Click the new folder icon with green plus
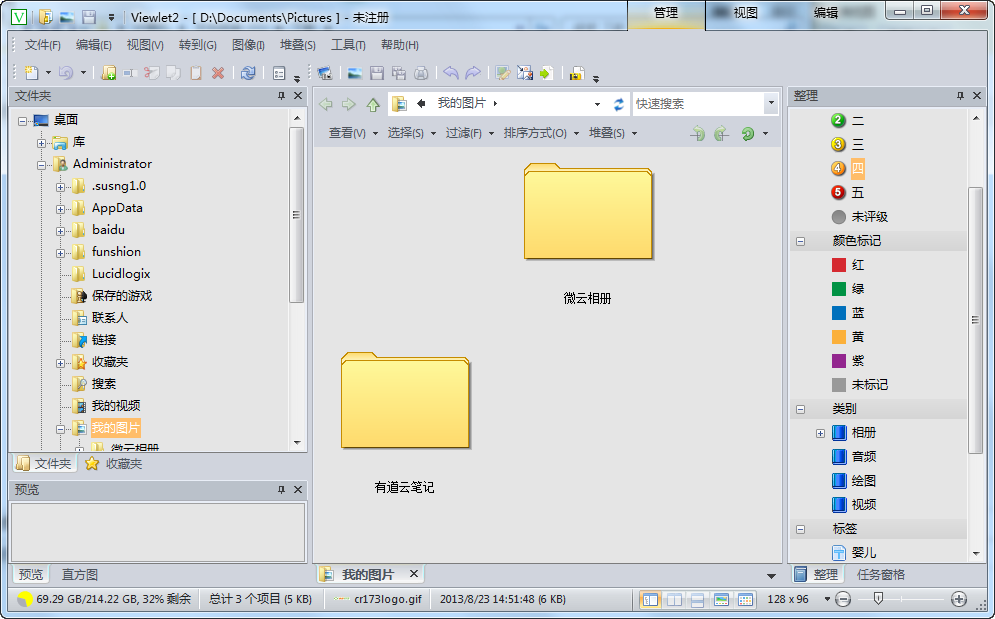Screen dimensions: 995x619 (x=109, y=73)
